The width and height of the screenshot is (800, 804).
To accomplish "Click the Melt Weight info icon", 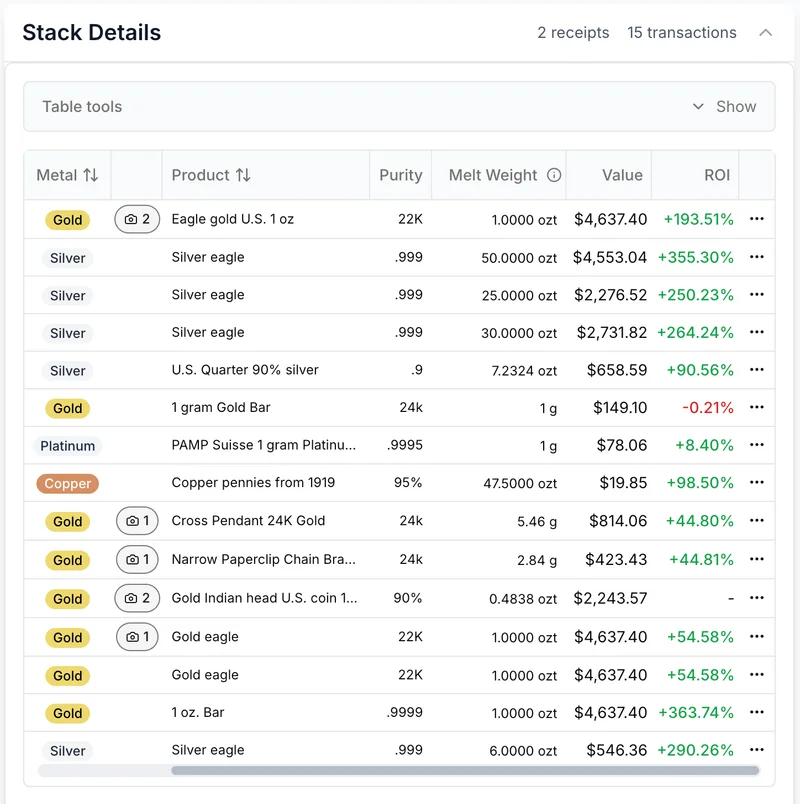I will (x=553, y=175).
